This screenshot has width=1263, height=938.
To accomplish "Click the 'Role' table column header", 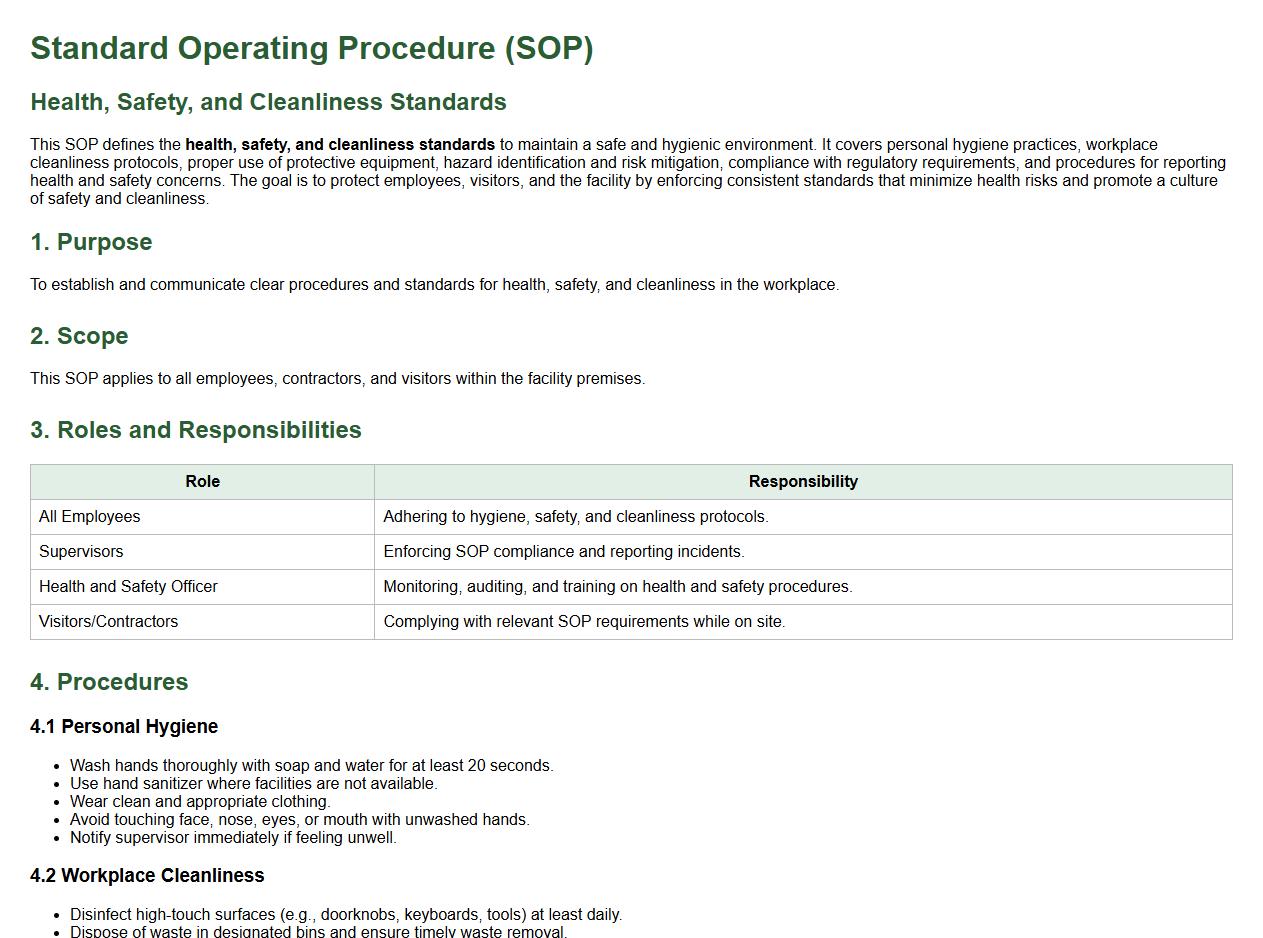I will pyautogui.click(x=202, y=482).
